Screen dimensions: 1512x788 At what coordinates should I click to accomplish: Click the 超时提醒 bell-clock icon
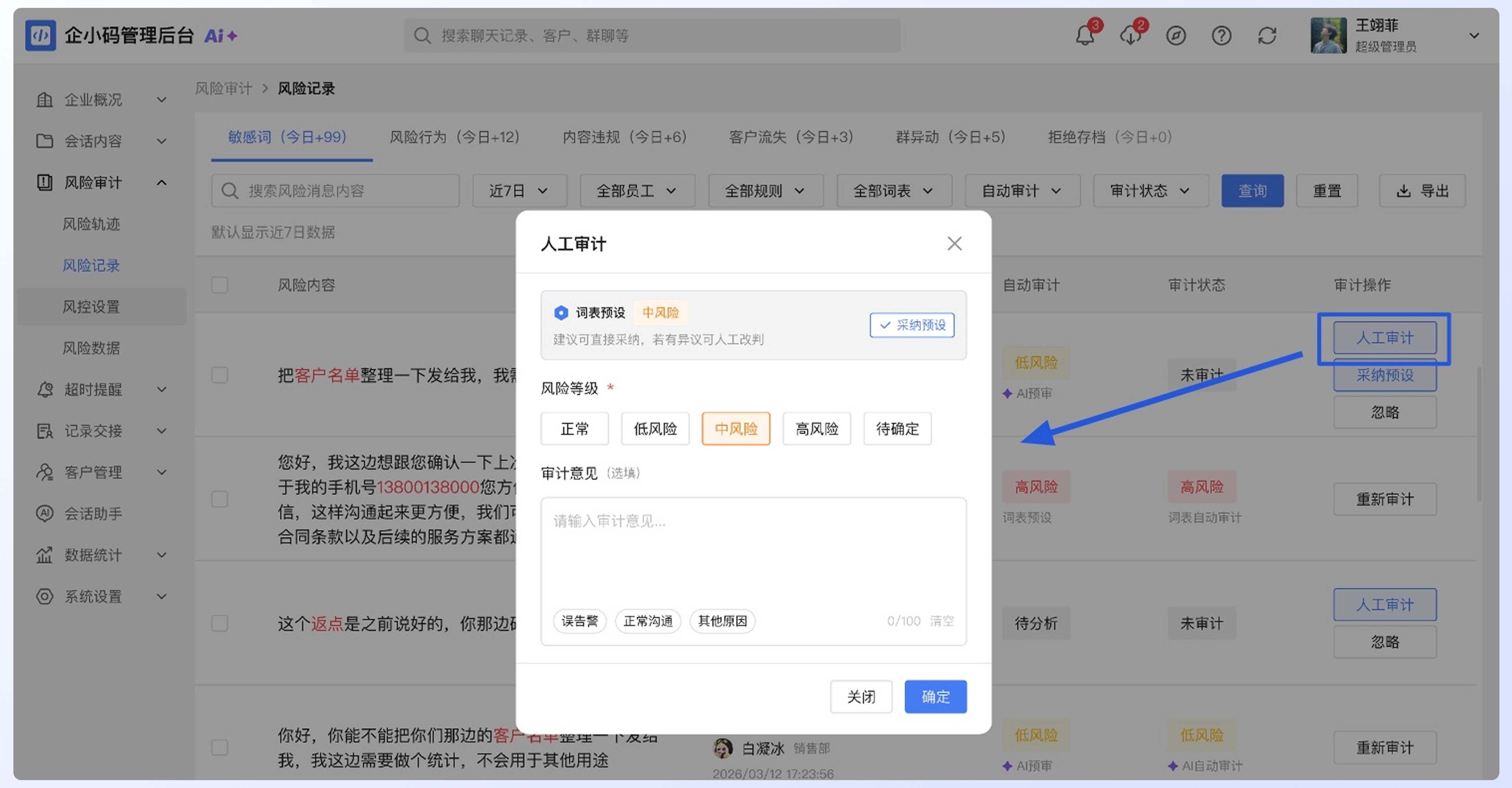click(x=44, y=390)
